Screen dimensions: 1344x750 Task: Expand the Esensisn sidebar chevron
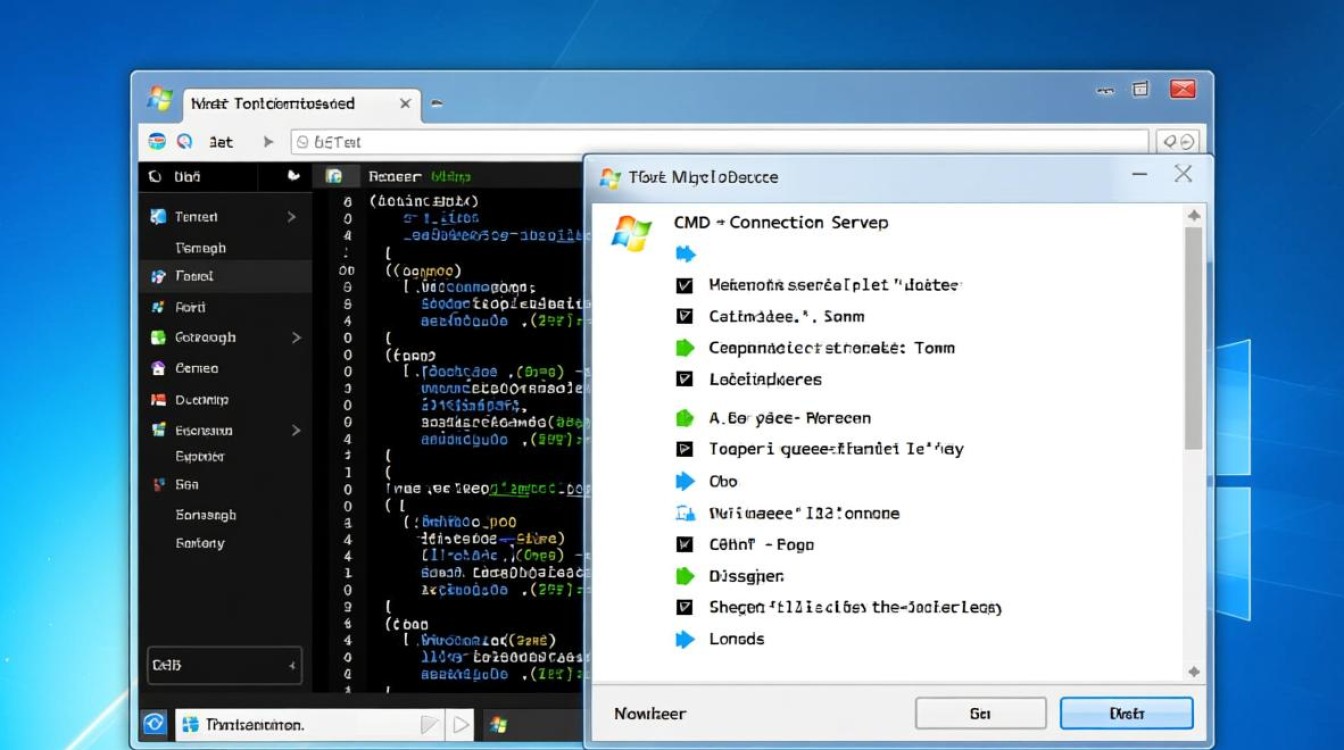click(296, 430)
